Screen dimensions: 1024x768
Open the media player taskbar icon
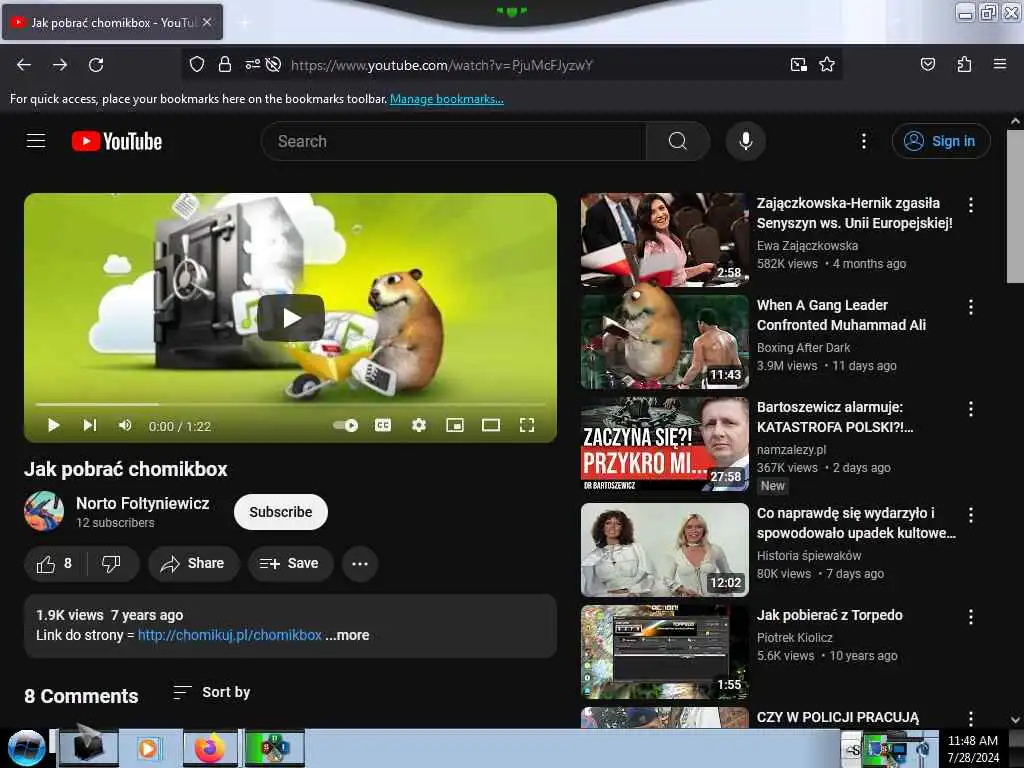pyautogui.click(x=148, y=748)
